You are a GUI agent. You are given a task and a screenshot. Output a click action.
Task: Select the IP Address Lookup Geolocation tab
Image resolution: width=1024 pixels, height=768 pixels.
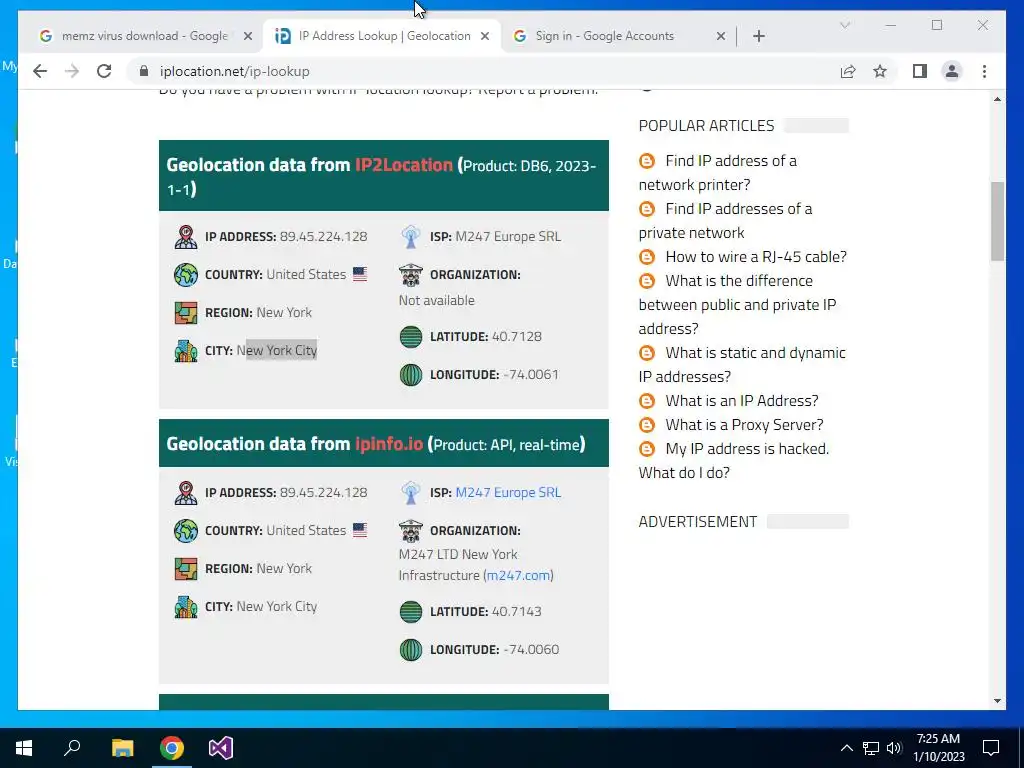[382, 36]
